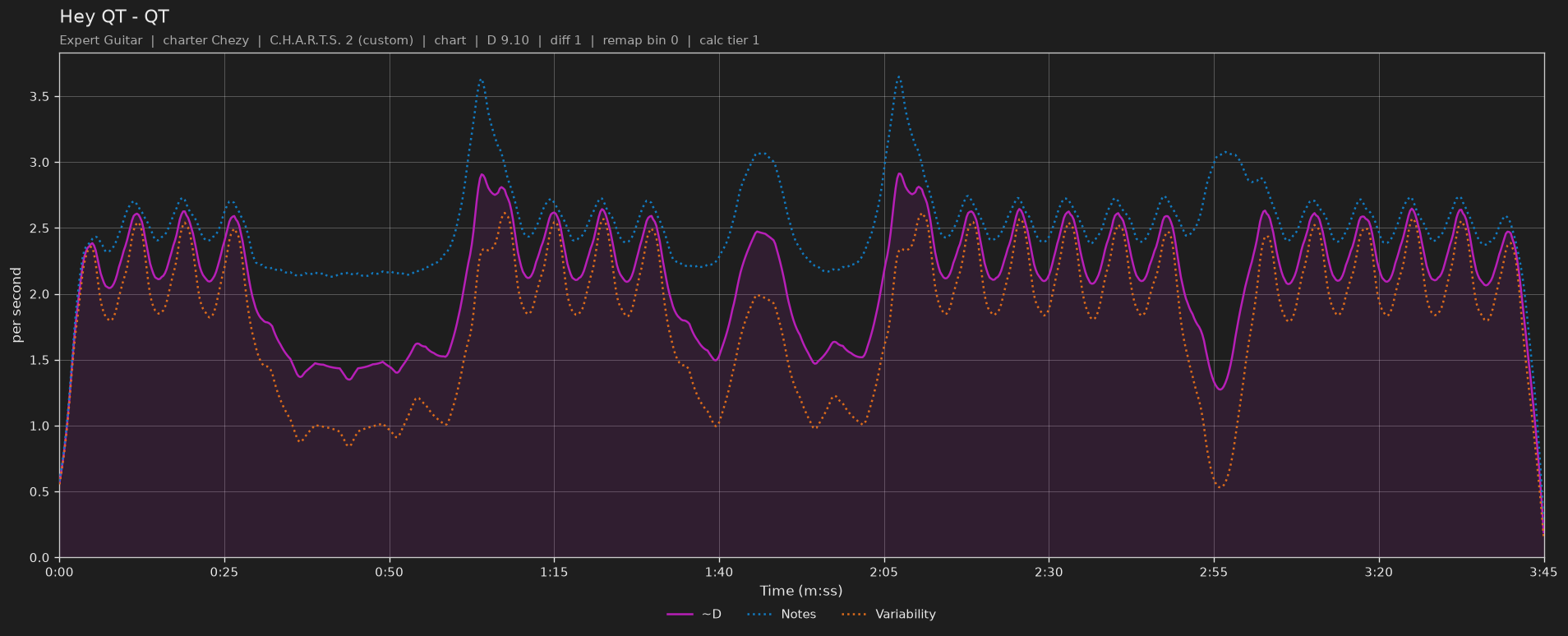Click the x-axis tick label '0:25'
The width and height of the screenshot is (1568, 636).
point(224,573)
